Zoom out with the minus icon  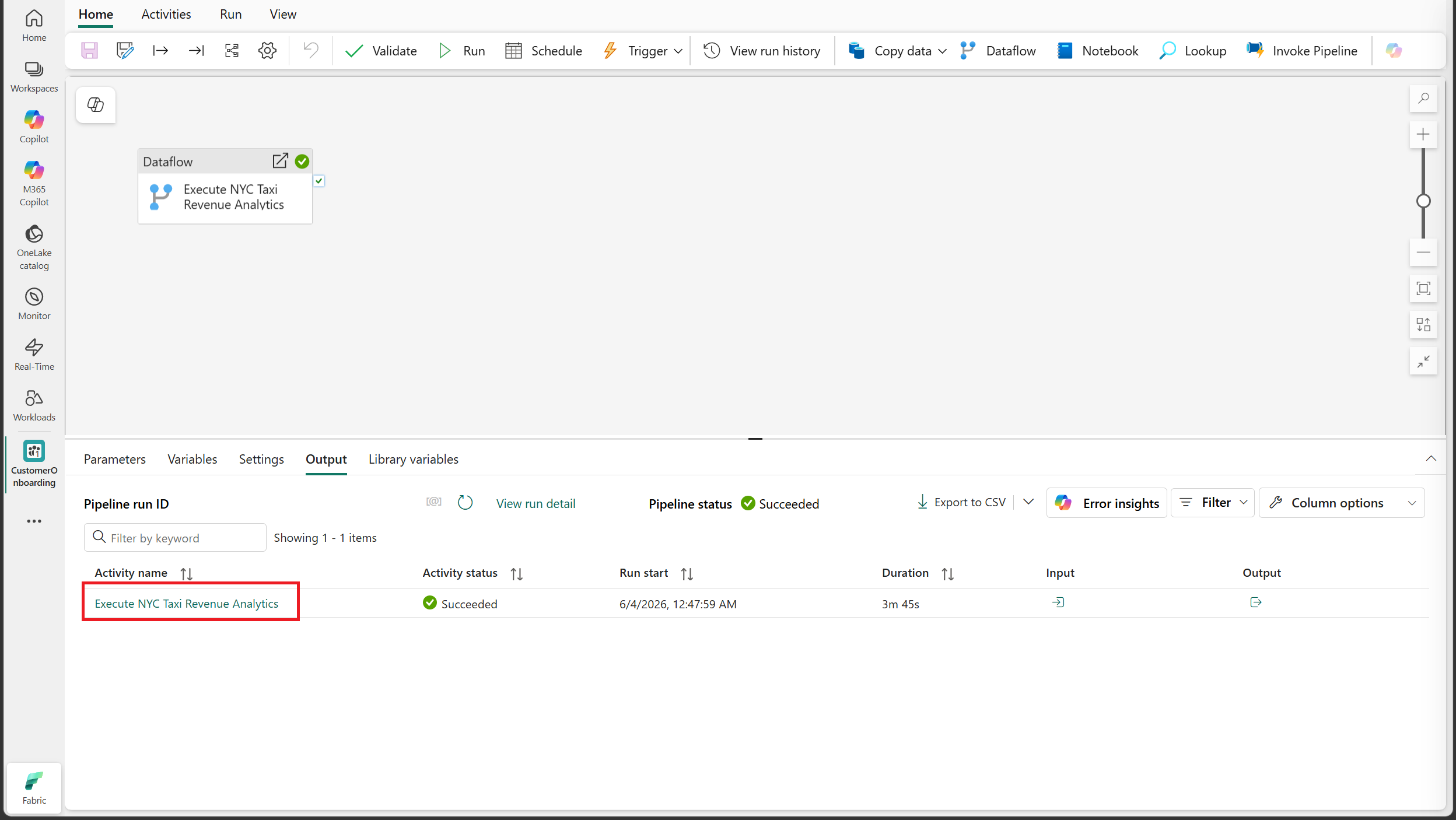click(x=1423, y=253)
